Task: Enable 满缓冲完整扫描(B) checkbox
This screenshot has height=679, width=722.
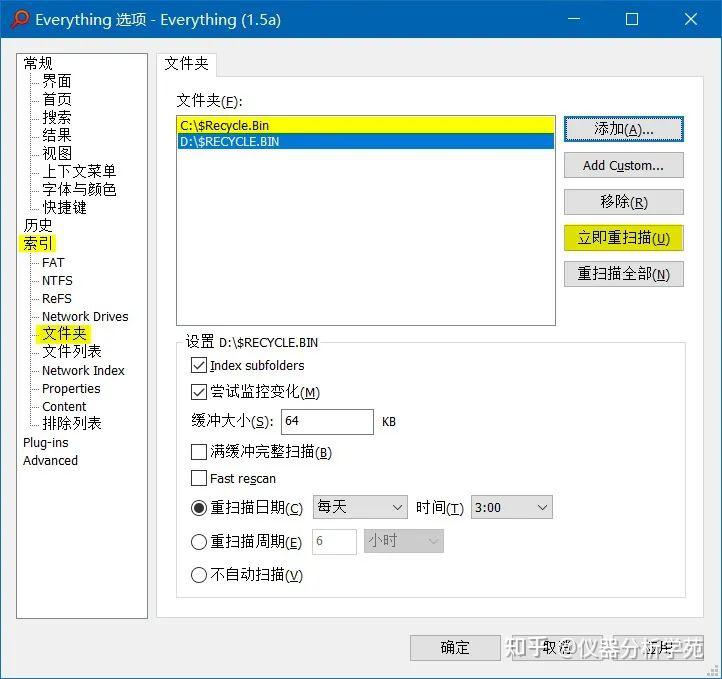Action: coord(198,452)
